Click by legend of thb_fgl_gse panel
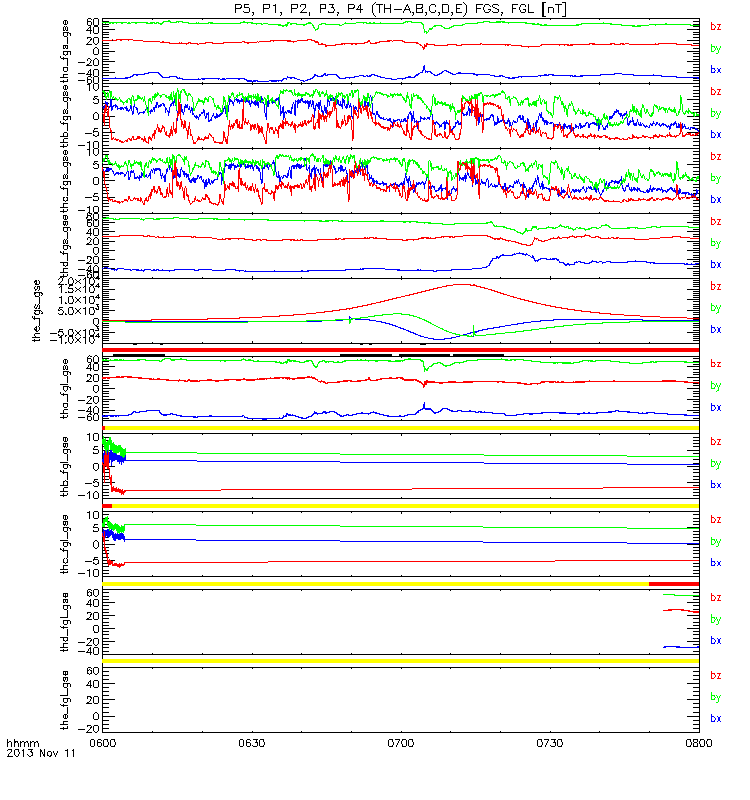 (x=715, y=464)
